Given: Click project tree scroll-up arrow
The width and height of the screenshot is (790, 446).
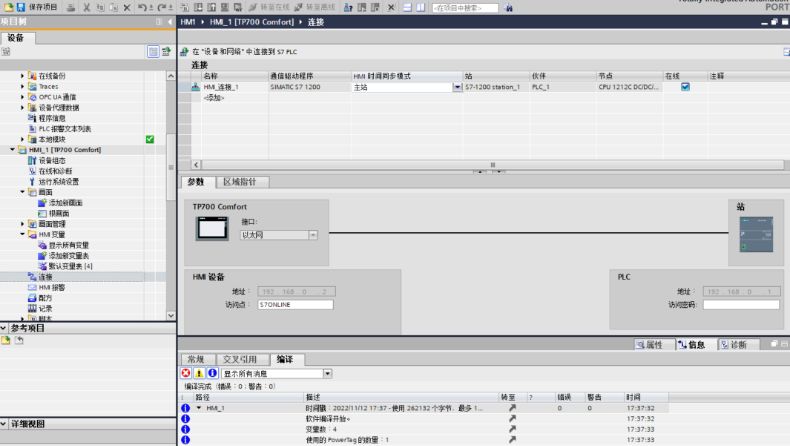Looking at the screenshot, I should pos(171,76).
